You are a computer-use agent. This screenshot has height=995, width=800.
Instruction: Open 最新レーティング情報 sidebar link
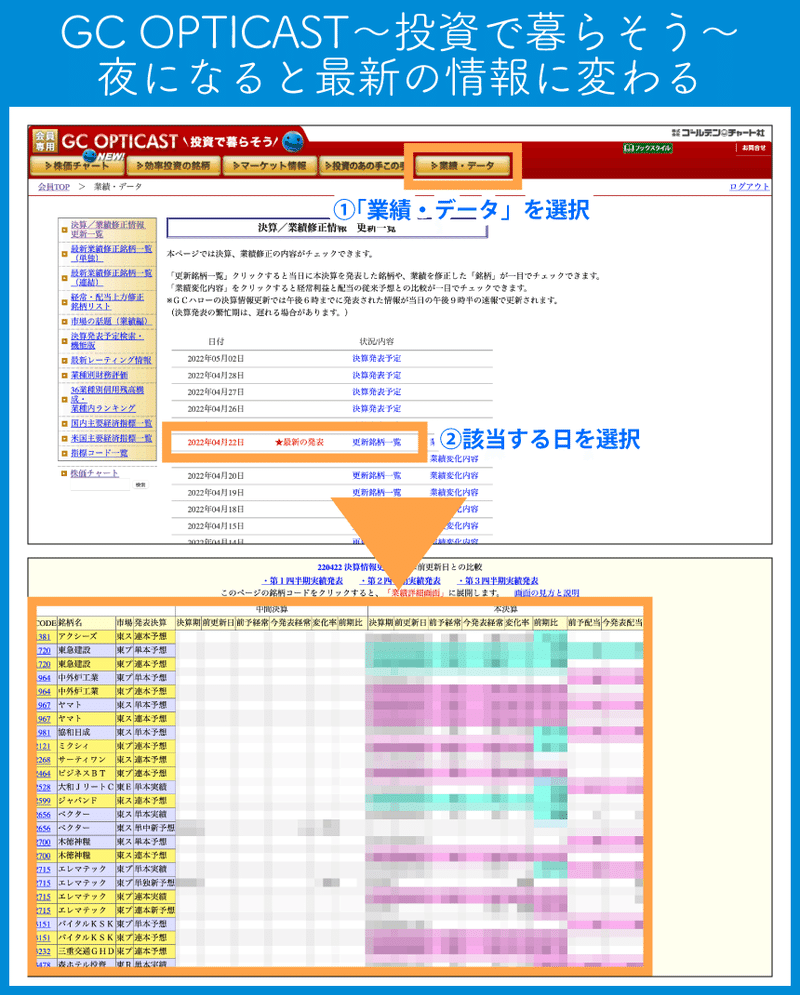[111, 360]
